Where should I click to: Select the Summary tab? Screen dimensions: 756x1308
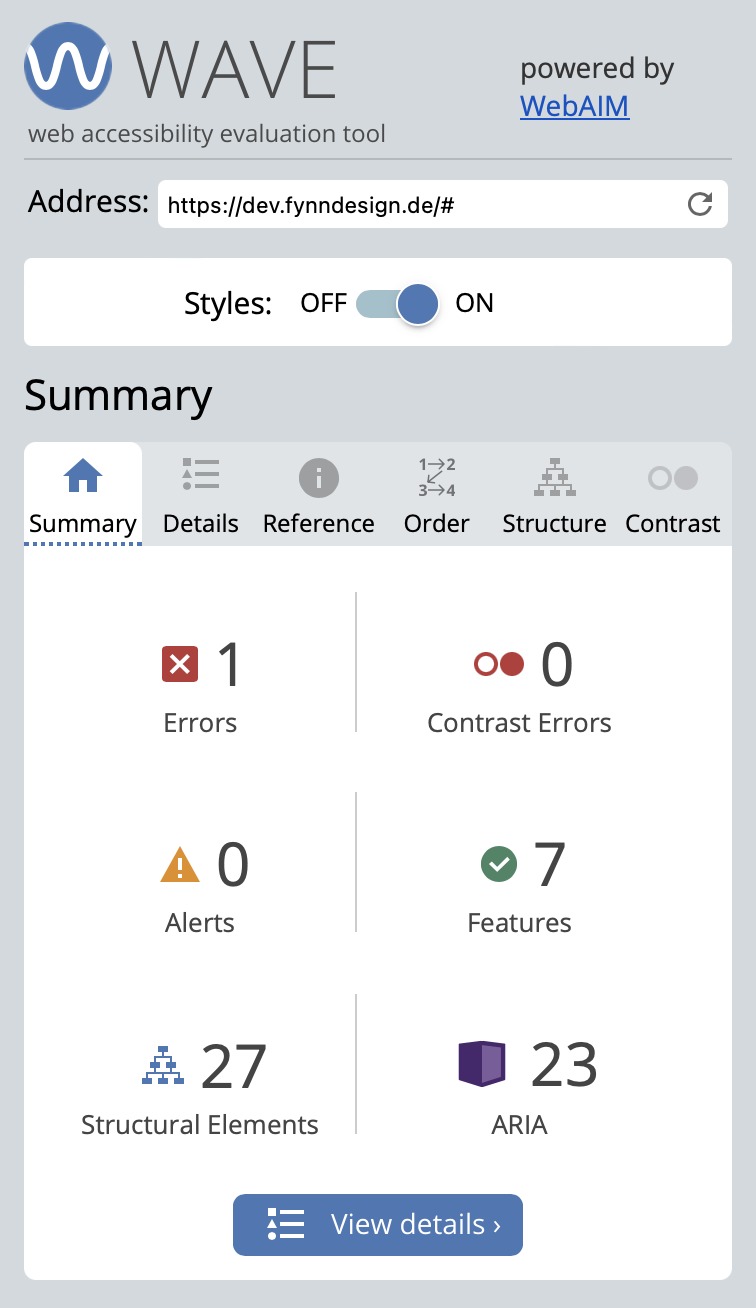point(83,495)
